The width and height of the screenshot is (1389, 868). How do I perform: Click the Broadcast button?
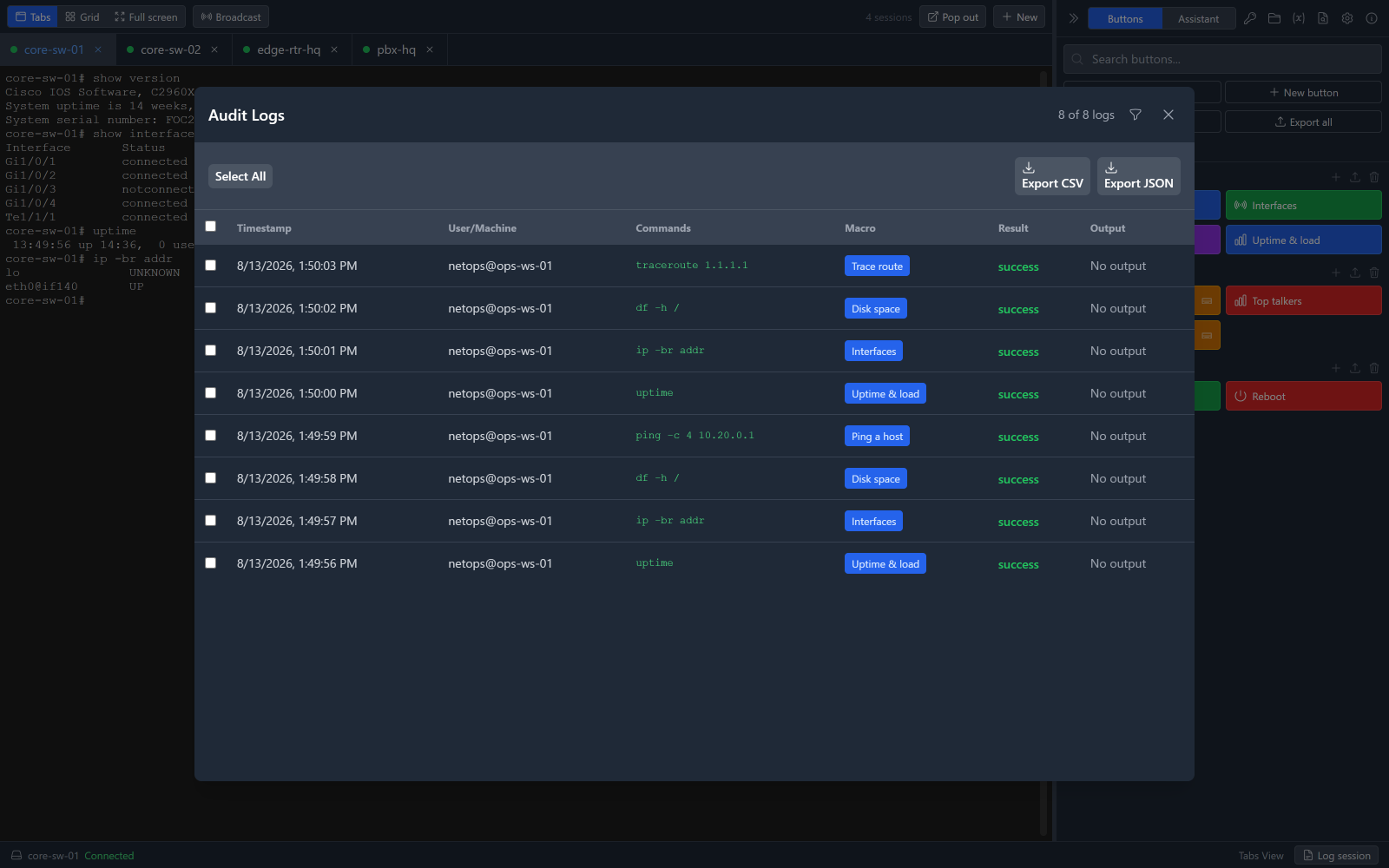pos(231,16)
